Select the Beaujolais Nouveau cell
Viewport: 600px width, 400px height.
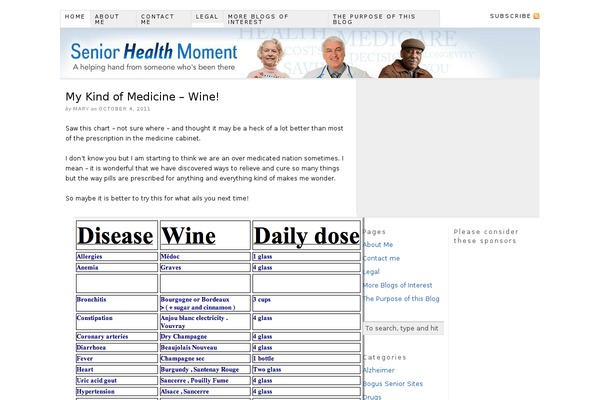click(205, 348)
